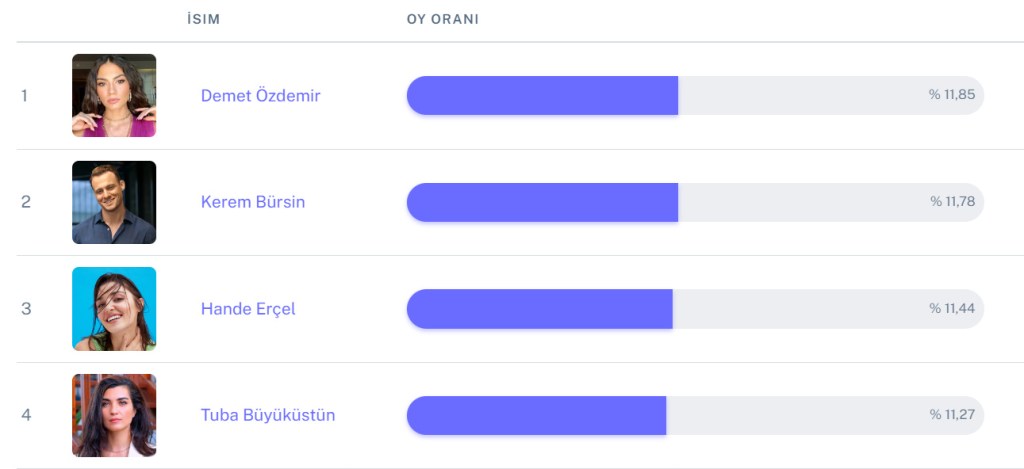Select the photo thumbnail beside Hande Erçel

point(114,309)
